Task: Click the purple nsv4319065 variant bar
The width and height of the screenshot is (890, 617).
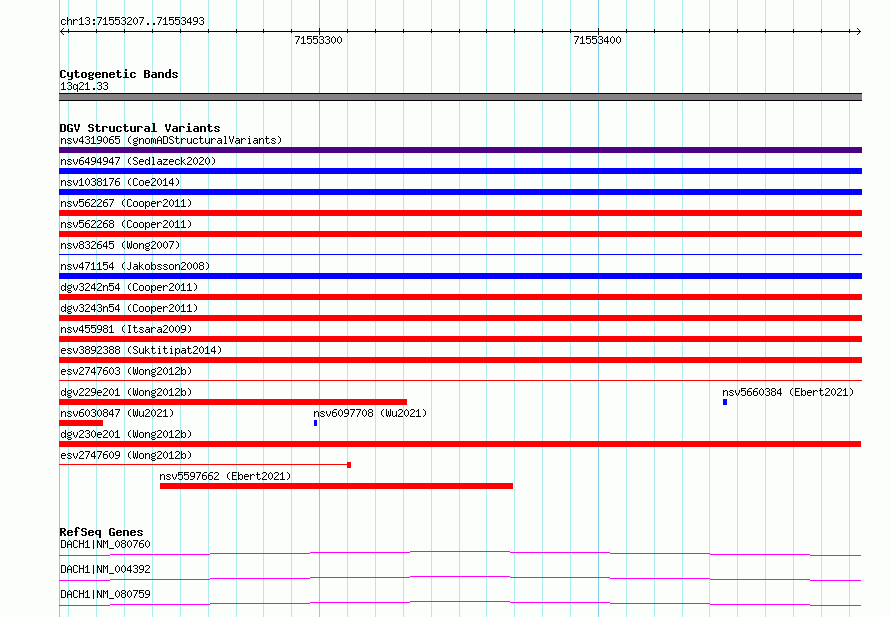Action: coord(460,150)
